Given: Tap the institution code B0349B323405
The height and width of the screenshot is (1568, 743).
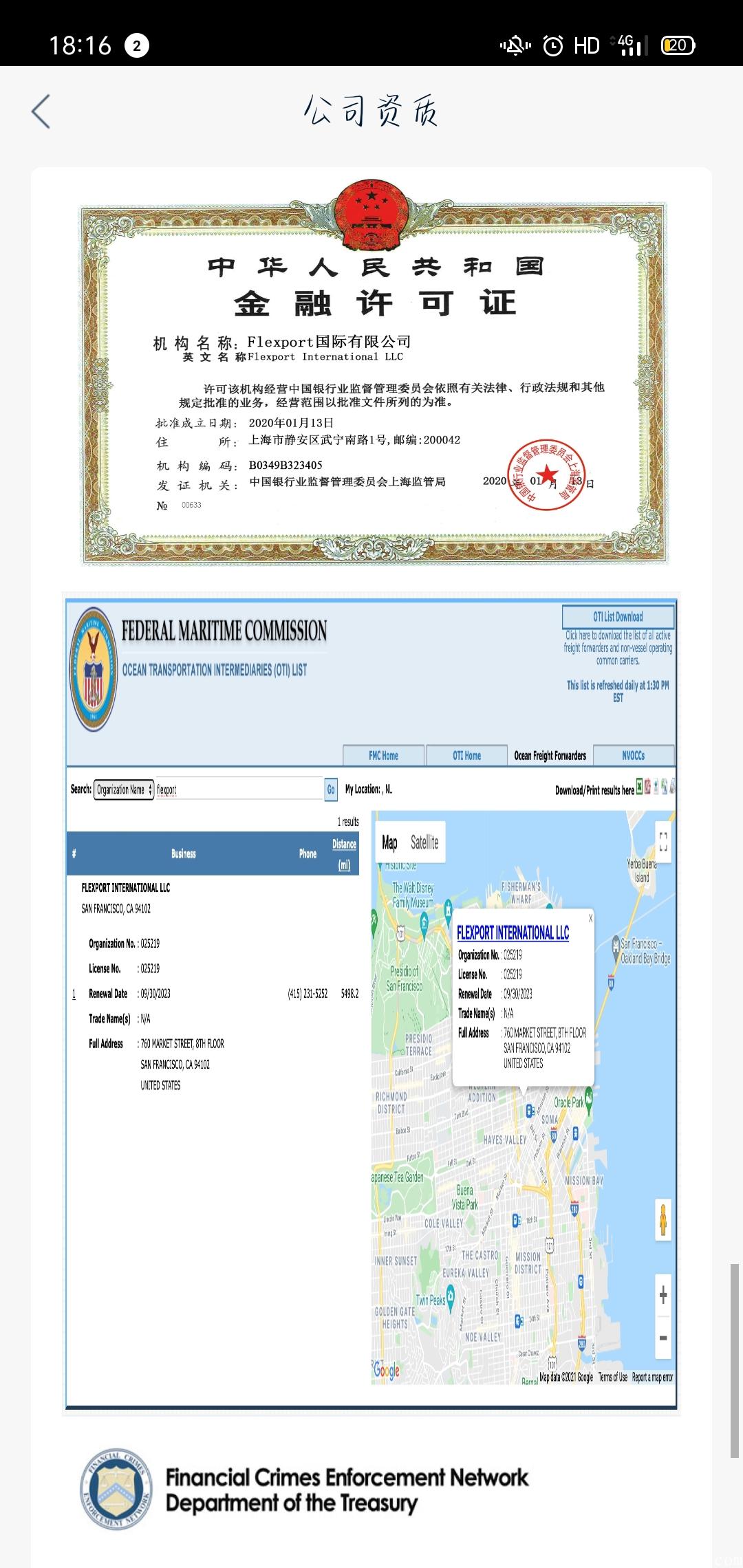Looking at the screenshot, I should pyautogui.click(x=286, y=465).
